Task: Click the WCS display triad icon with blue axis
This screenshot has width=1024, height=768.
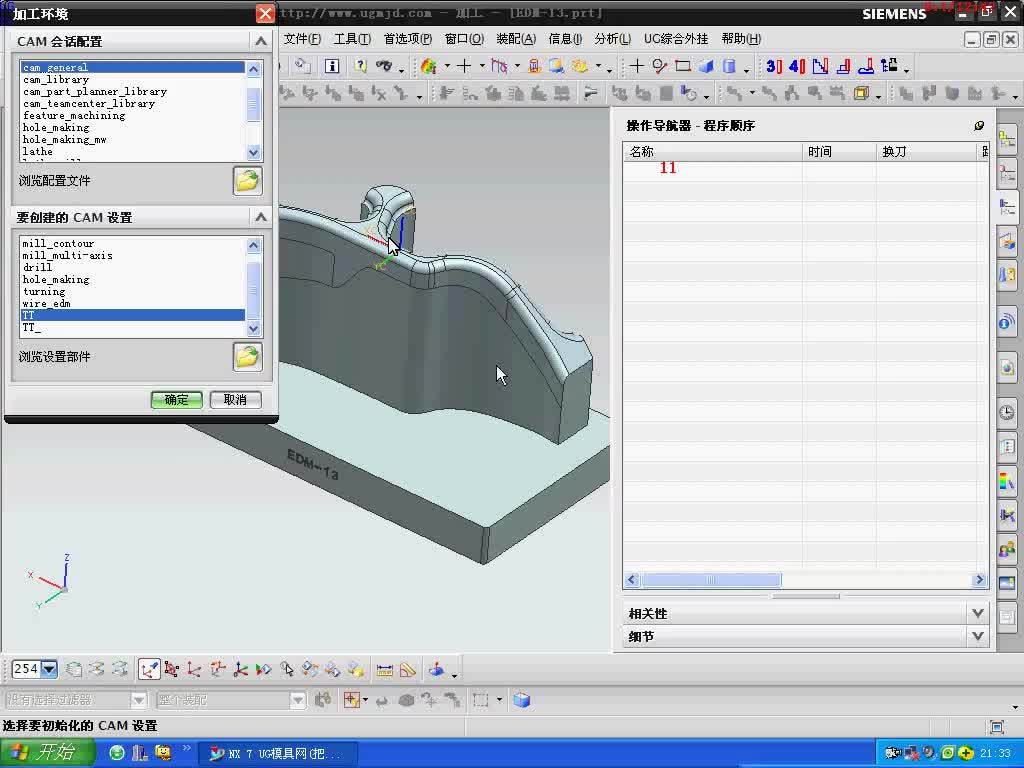Action: (240, 669)
